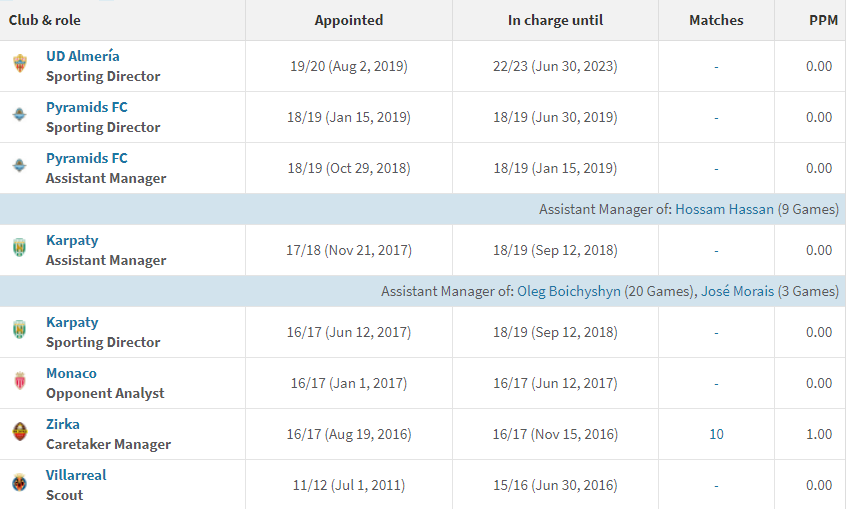Click the PPM column header
846x509 pixels.
pyautogui.click(x=823, y=20)
